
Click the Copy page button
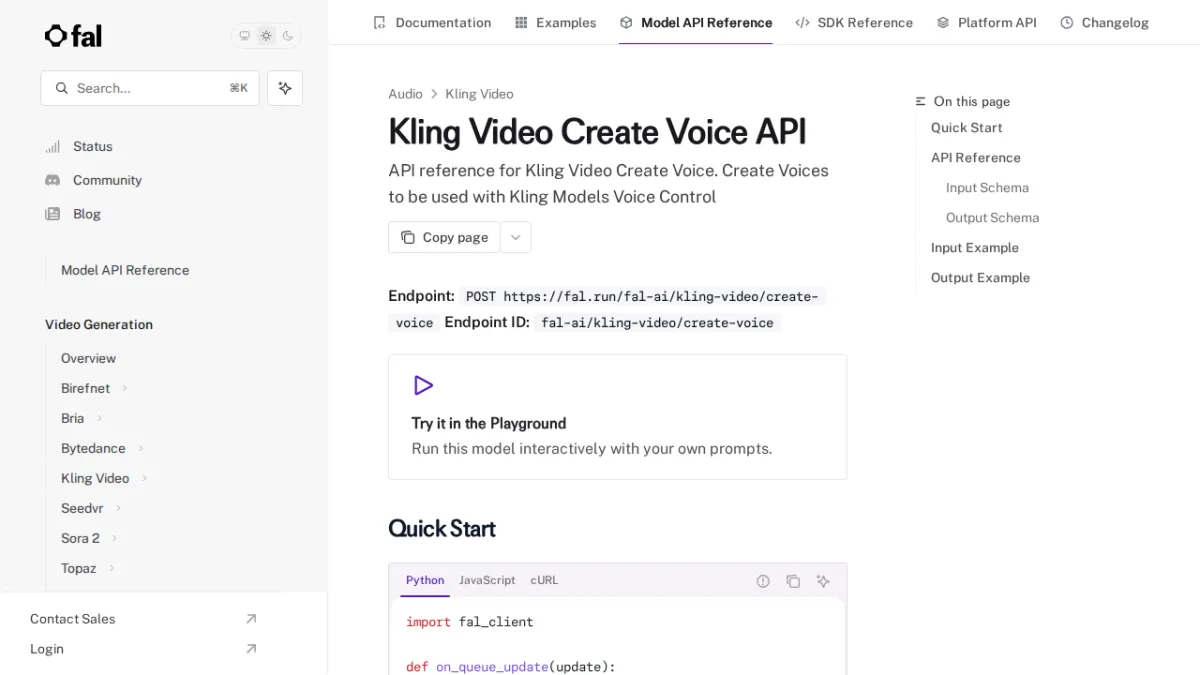pos(444,237)
